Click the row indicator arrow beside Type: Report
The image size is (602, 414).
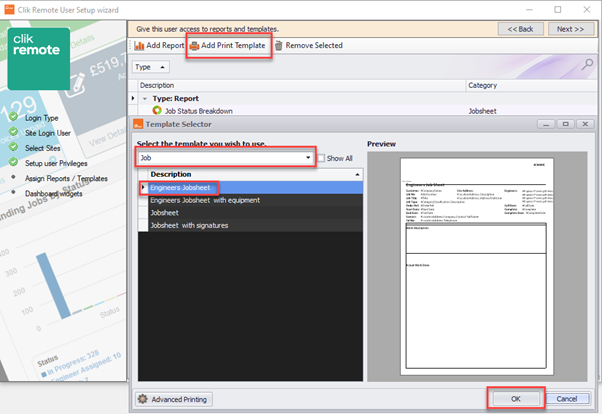pyautogui.click(x=133, y=98)
